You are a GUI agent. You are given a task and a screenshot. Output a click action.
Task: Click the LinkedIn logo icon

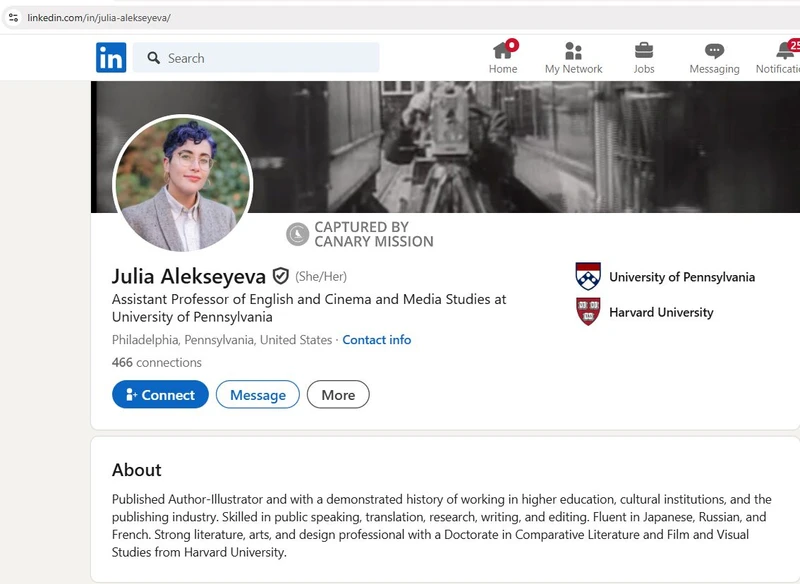click(111, 58)
